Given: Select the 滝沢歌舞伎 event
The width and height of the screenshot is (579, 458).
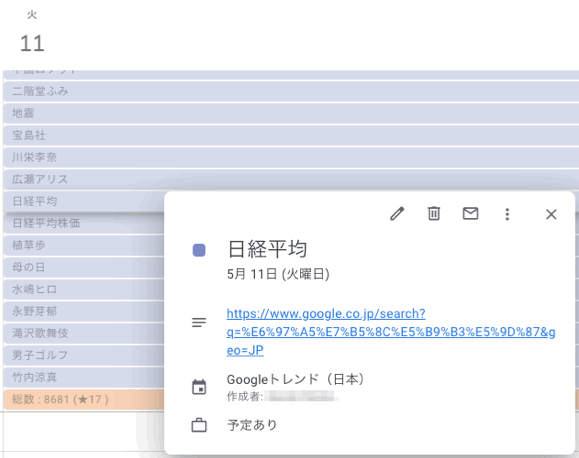Looking at the screenshot, I should (x=84, y=333).
